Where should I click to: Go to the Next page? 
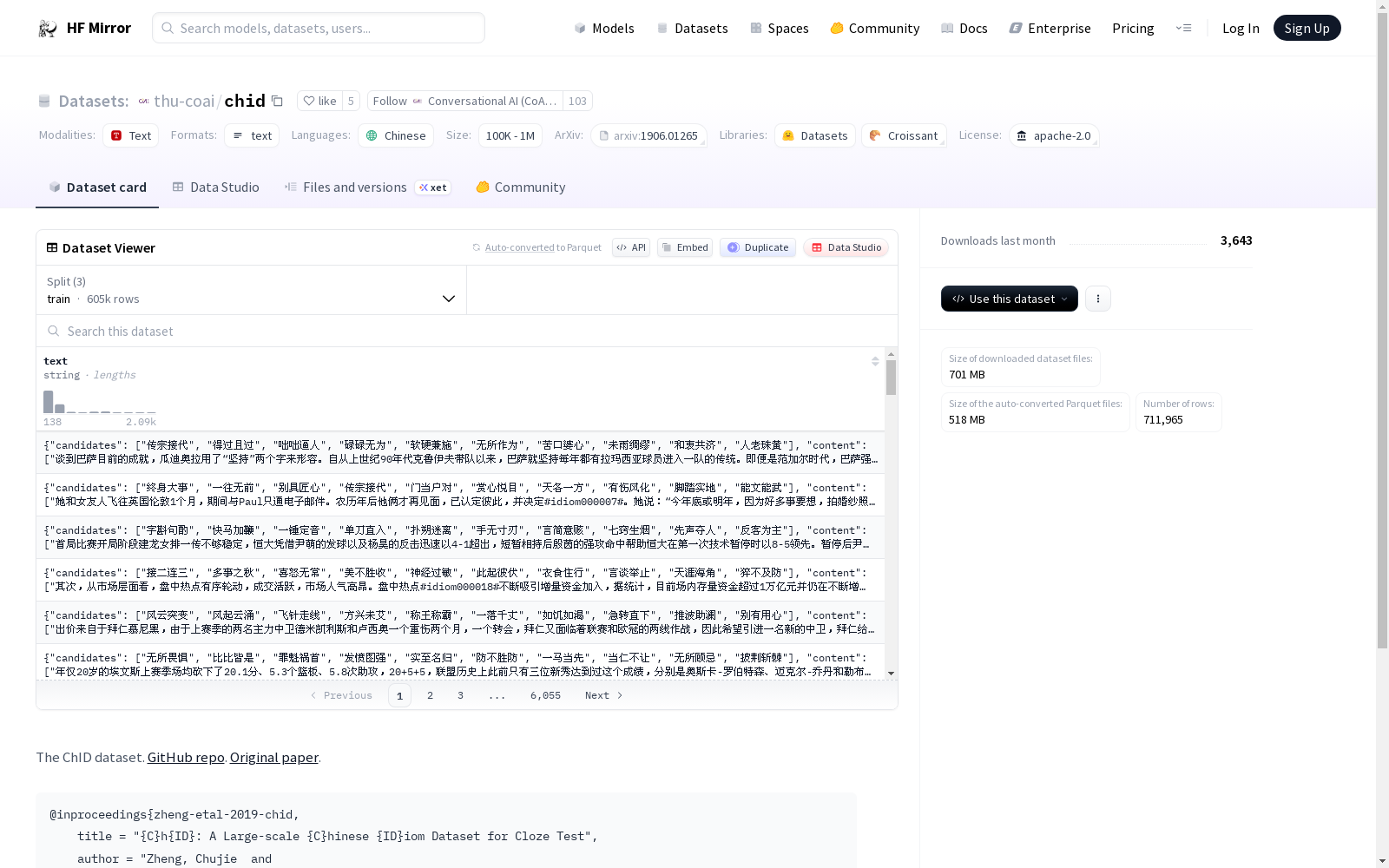pyautogui.click(x=604, y=695)
